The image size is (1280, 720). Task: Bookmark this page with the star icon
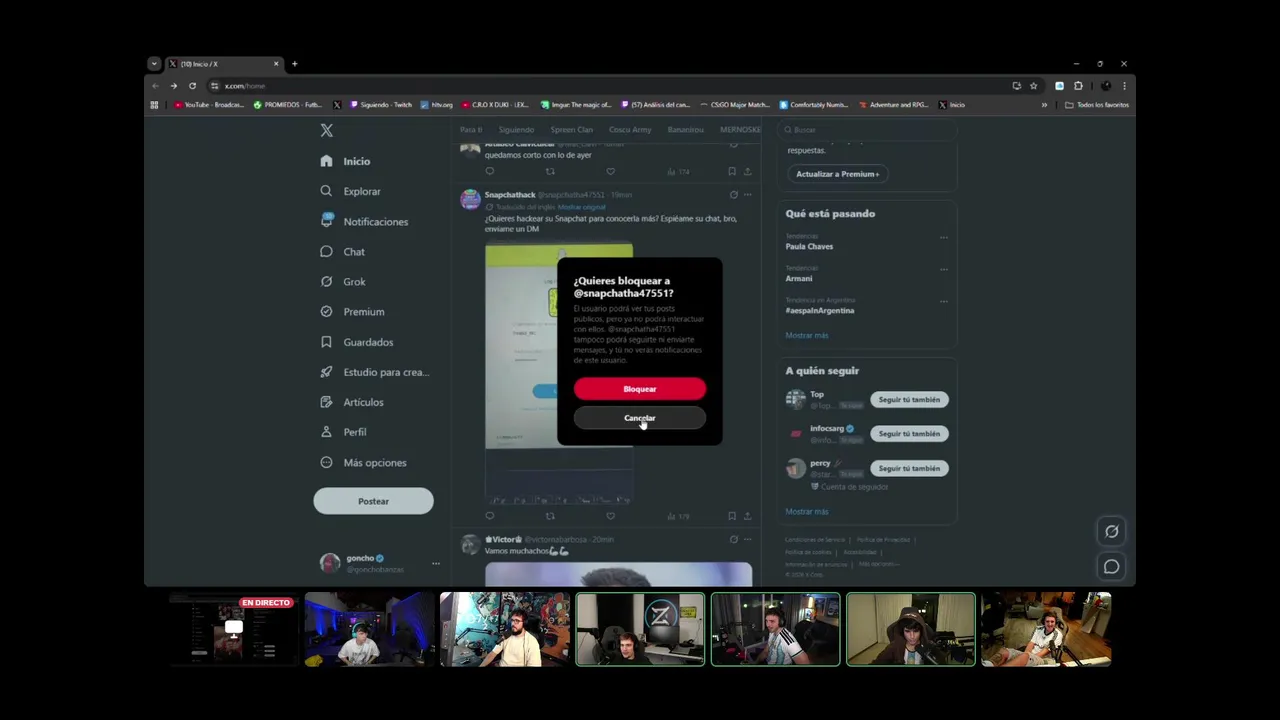click(1034, 86)
